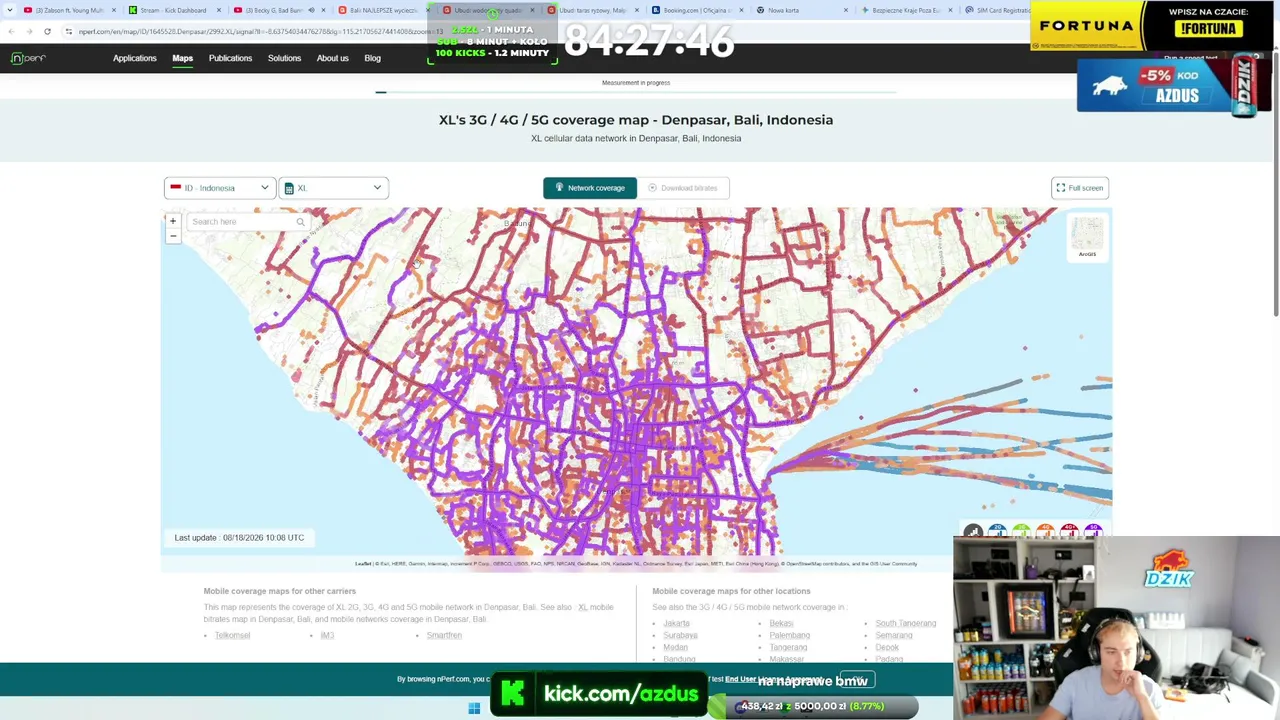Open Telkomsel coverage map link

[x=232, y=635]
